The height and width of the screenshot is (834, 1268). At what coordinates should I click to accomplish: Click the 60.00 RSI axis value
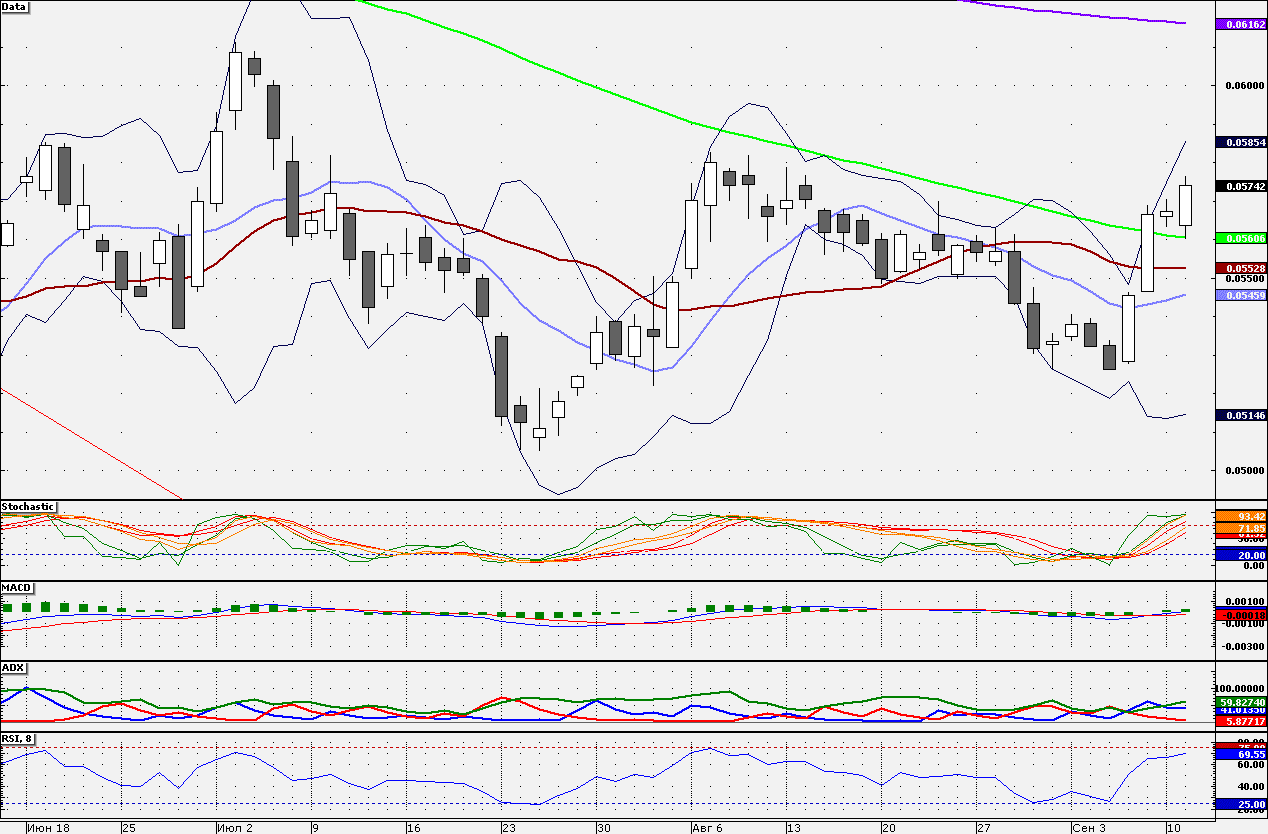tap(1249, 764)
